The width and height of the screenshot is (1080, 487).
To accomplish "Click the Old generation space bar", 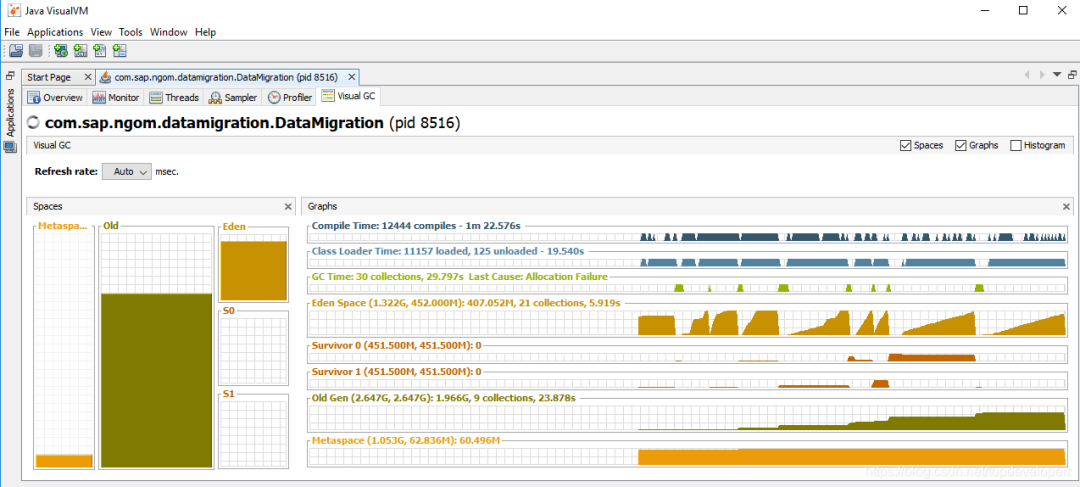I will coord(156,380).
